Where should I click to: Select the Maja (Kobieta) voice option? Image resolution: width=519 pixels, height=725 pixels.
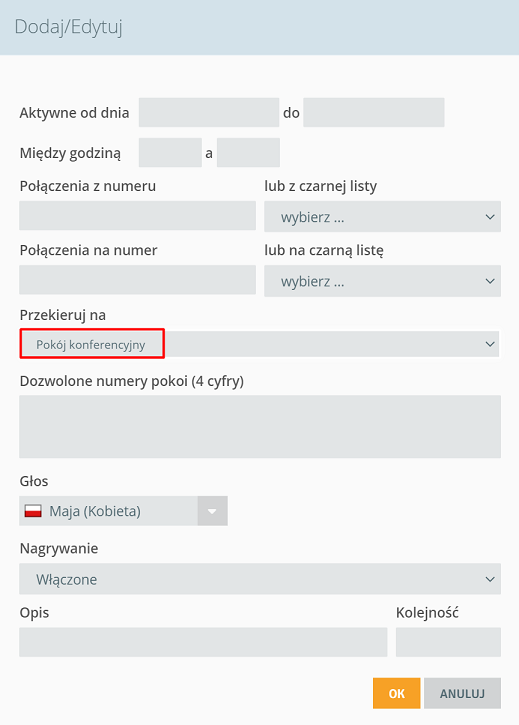95,511
